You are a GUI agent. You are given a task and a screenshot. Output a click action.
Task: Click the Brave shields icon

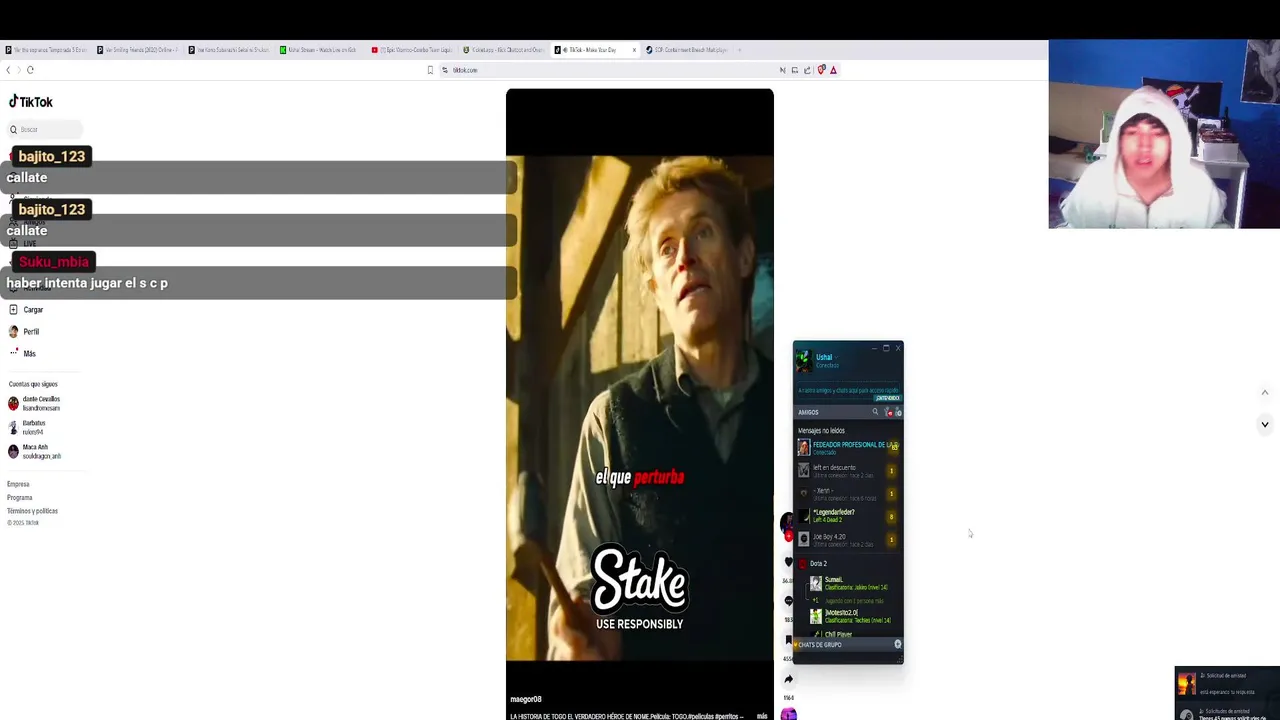(x=821, y=70)
